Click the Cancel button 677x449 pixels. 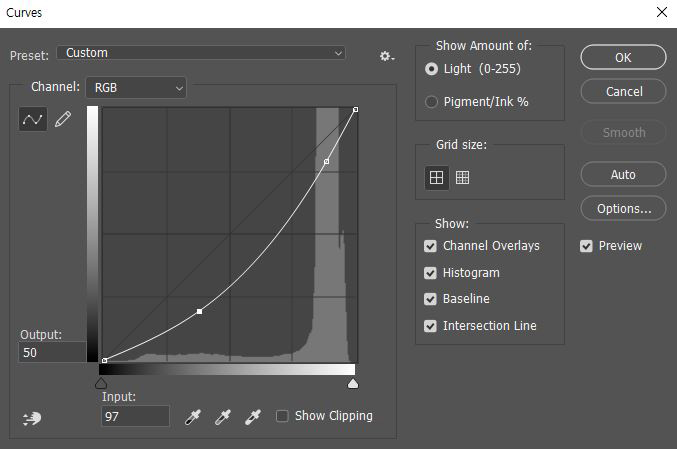[x=623, y=91]
